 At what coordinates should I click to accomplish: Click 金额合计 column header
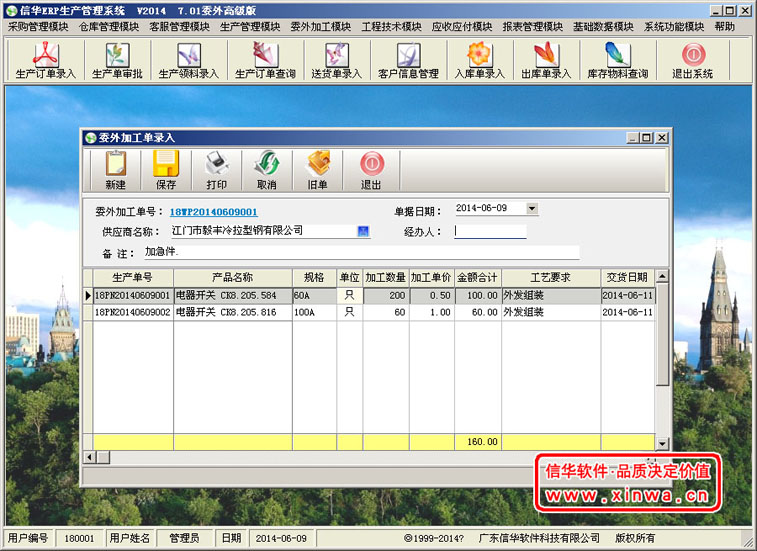(477, 277)
